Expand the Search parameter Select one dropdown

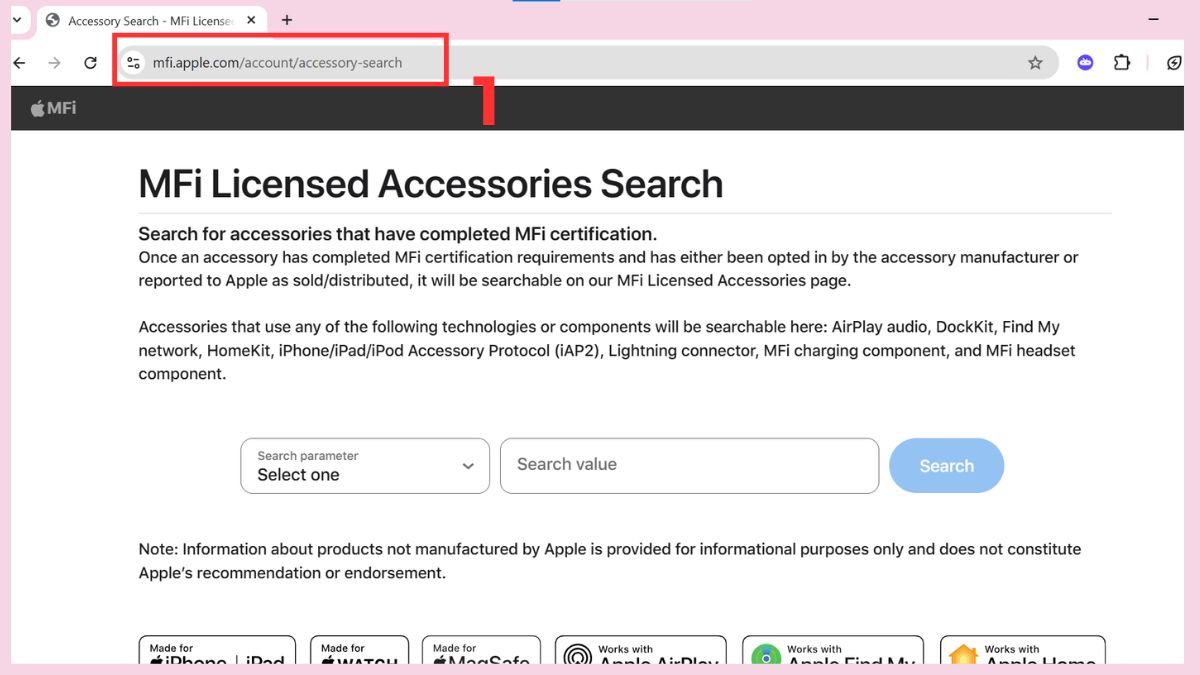coord(364,465)
